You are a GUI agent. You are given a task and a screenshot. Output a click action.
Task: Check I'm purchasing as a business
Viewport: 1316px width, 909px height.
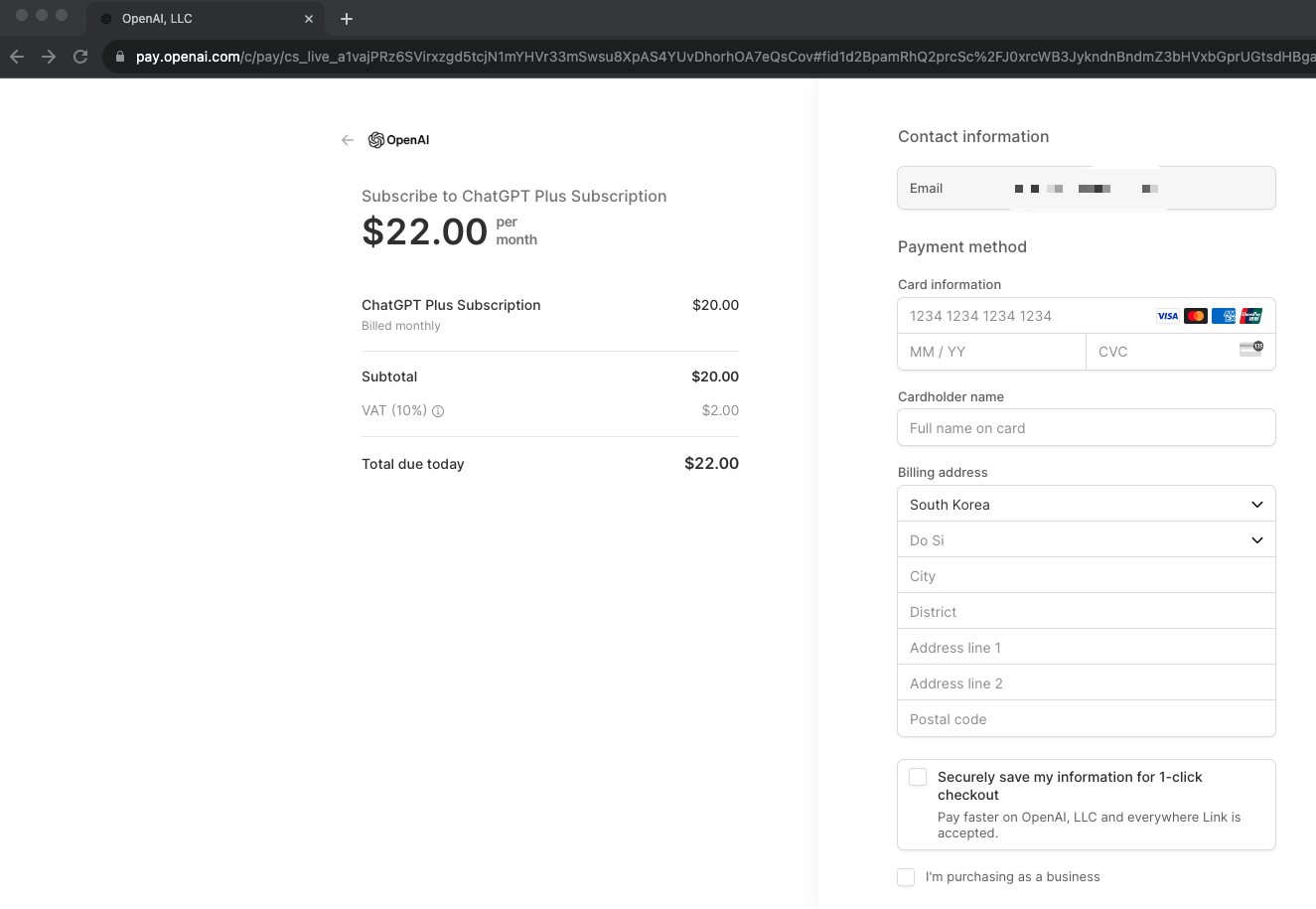(906, 877)
